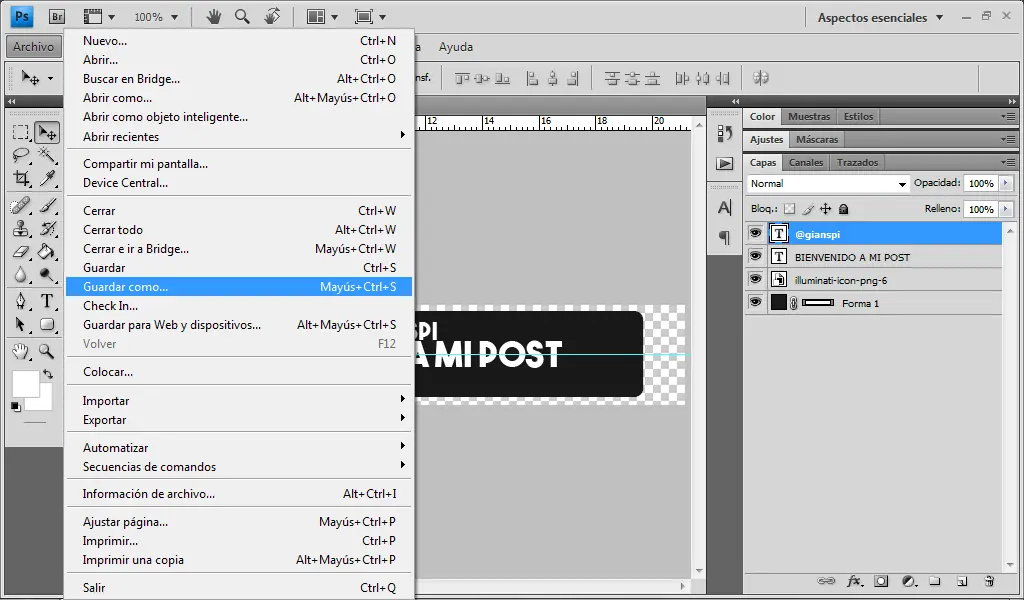Delete layer with trash icon

989,581
